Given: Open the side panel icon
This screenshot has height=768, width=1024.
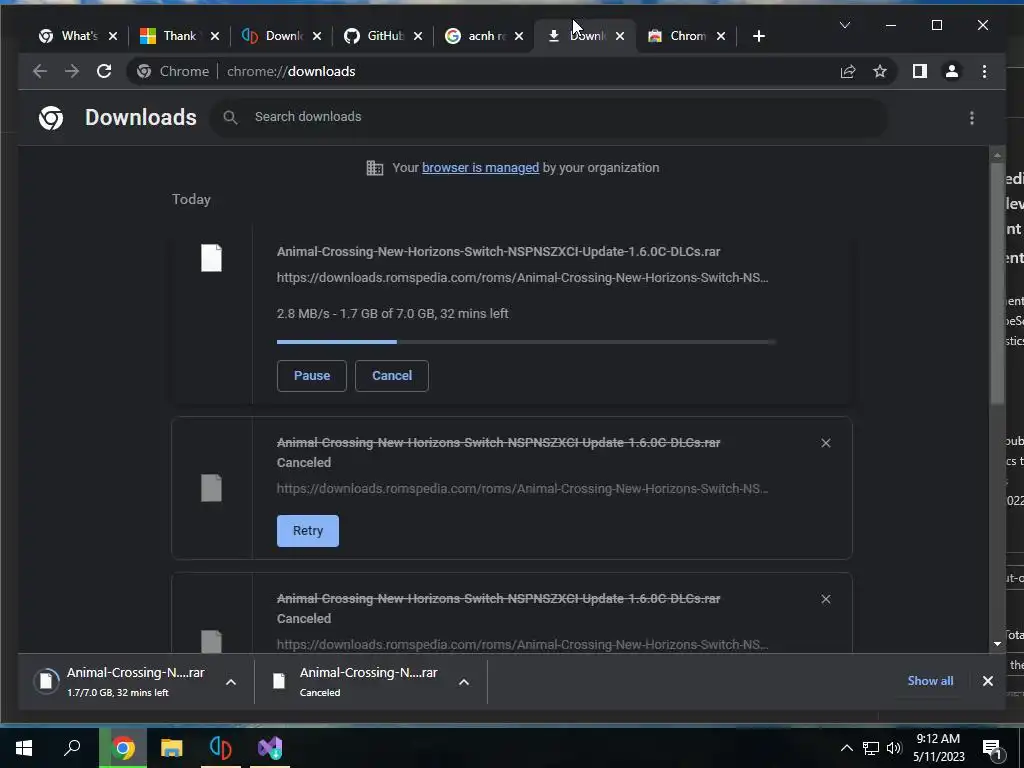Looking at the screenshot, I should point(920,71).
